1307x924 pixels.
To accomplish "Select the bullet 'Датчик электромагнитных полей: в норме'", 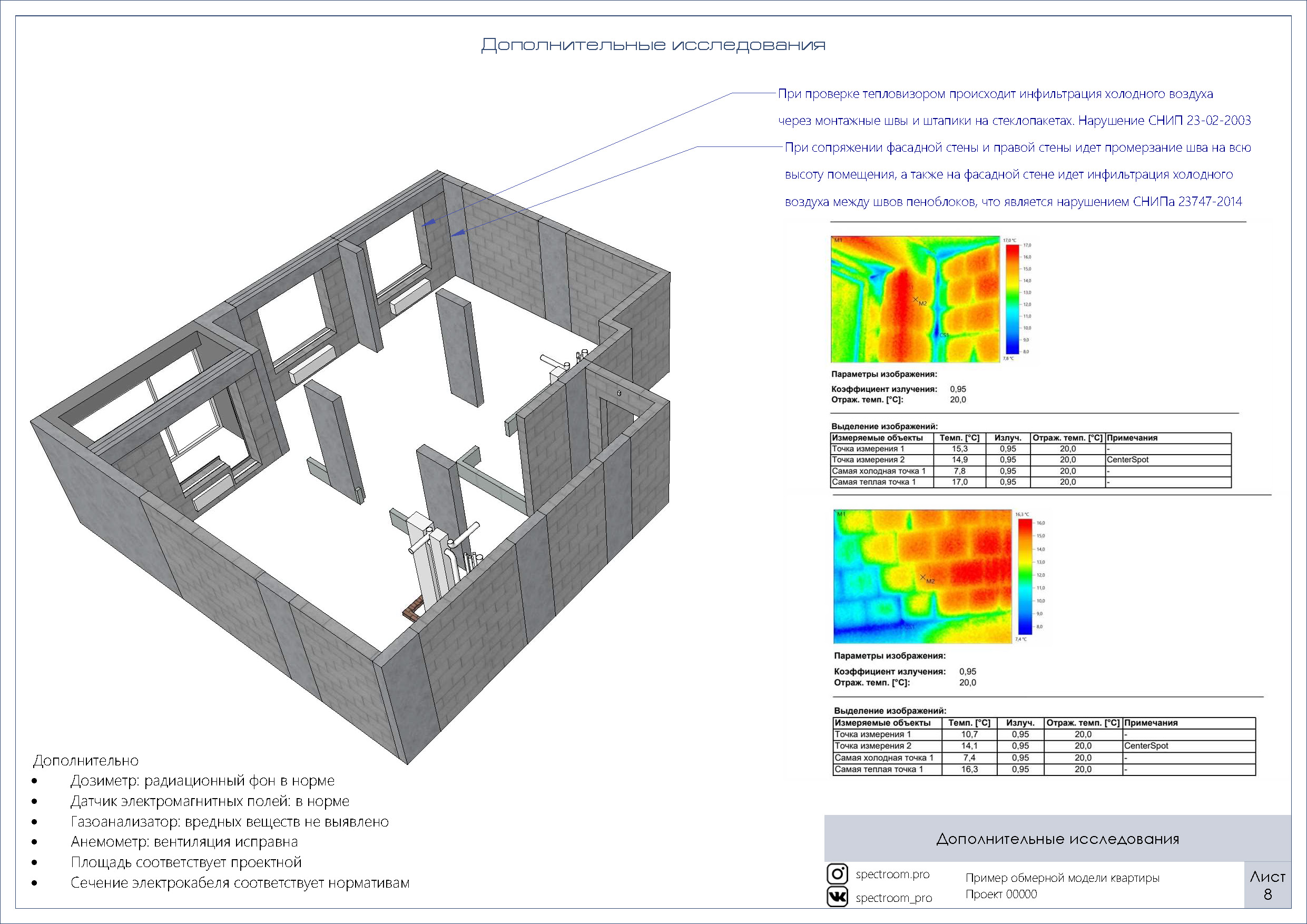I will (x=210, y=801).
